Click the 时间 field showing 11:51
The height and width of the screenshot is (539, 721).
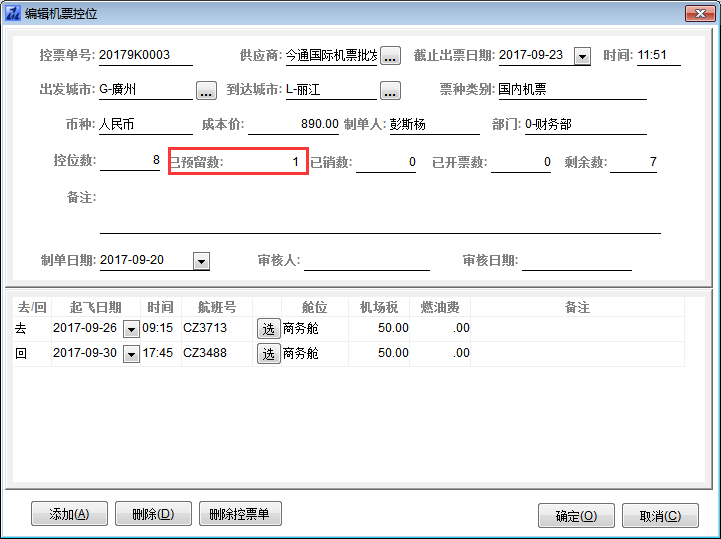[x=658, y=55]
